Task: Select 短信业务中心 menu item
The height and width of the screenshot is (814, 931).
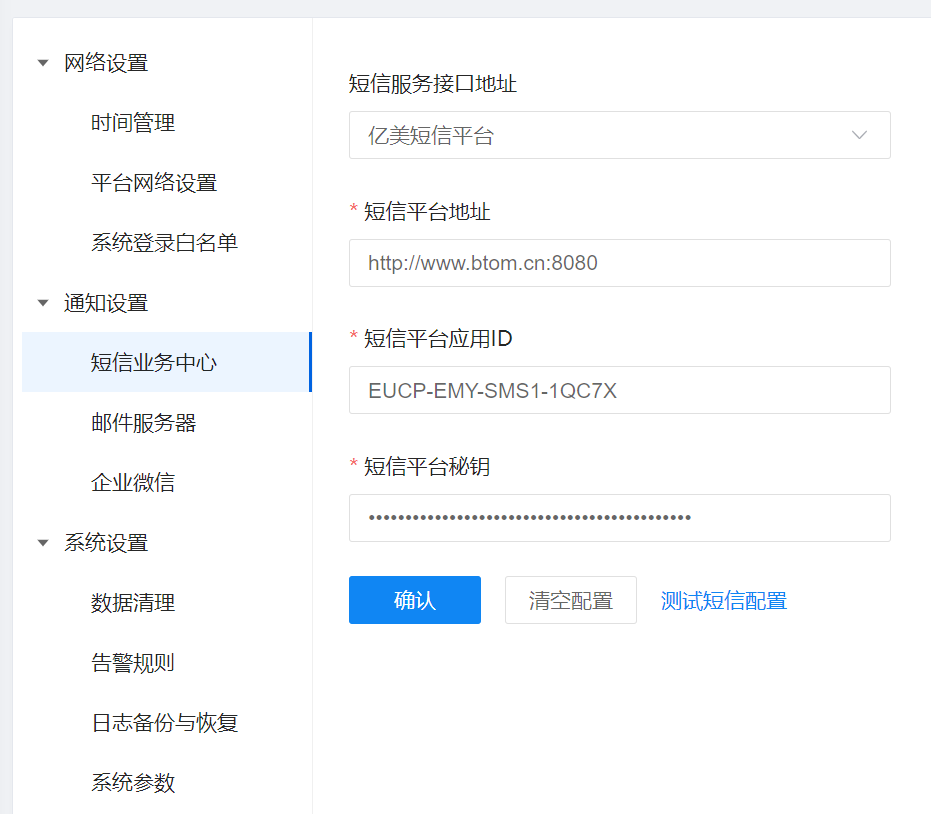Action: [154, 363]
